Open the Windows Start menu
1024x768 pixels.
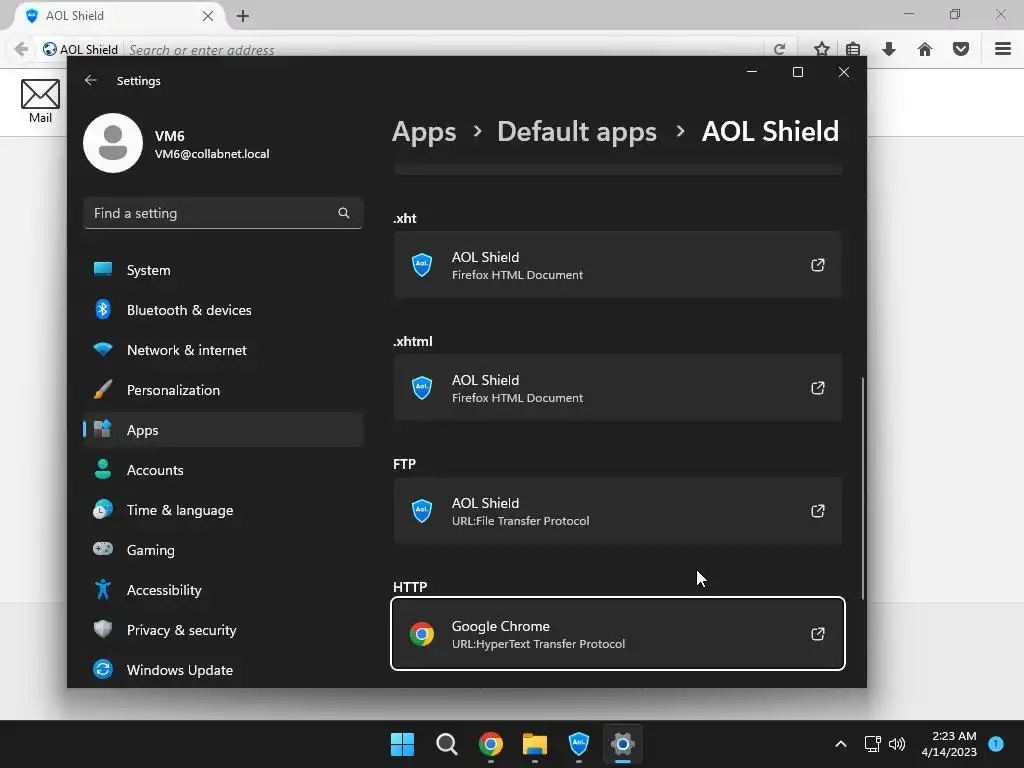click(402, 744)
